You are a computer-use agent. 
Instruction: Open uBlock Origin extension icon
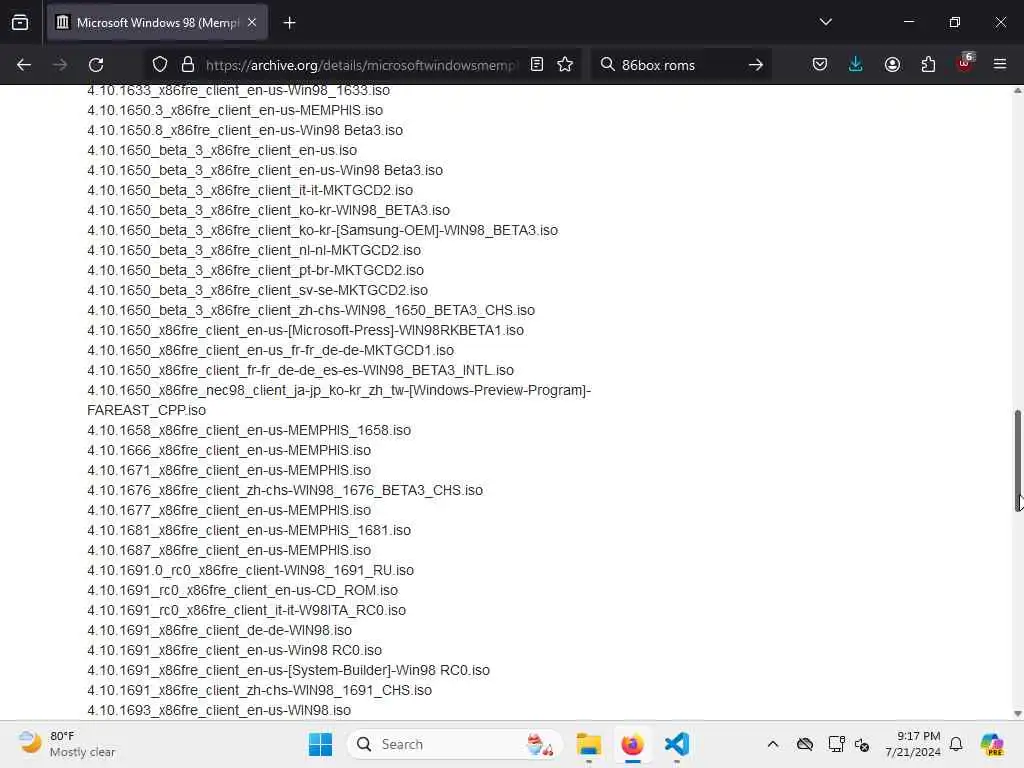pos(965,63)
